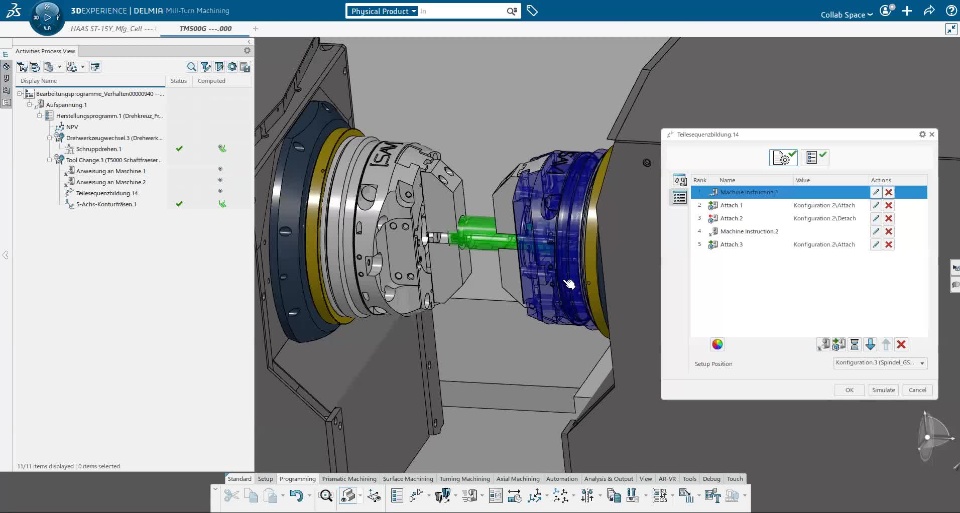Edit the Attach.1 row with pencil

(876, 205)
